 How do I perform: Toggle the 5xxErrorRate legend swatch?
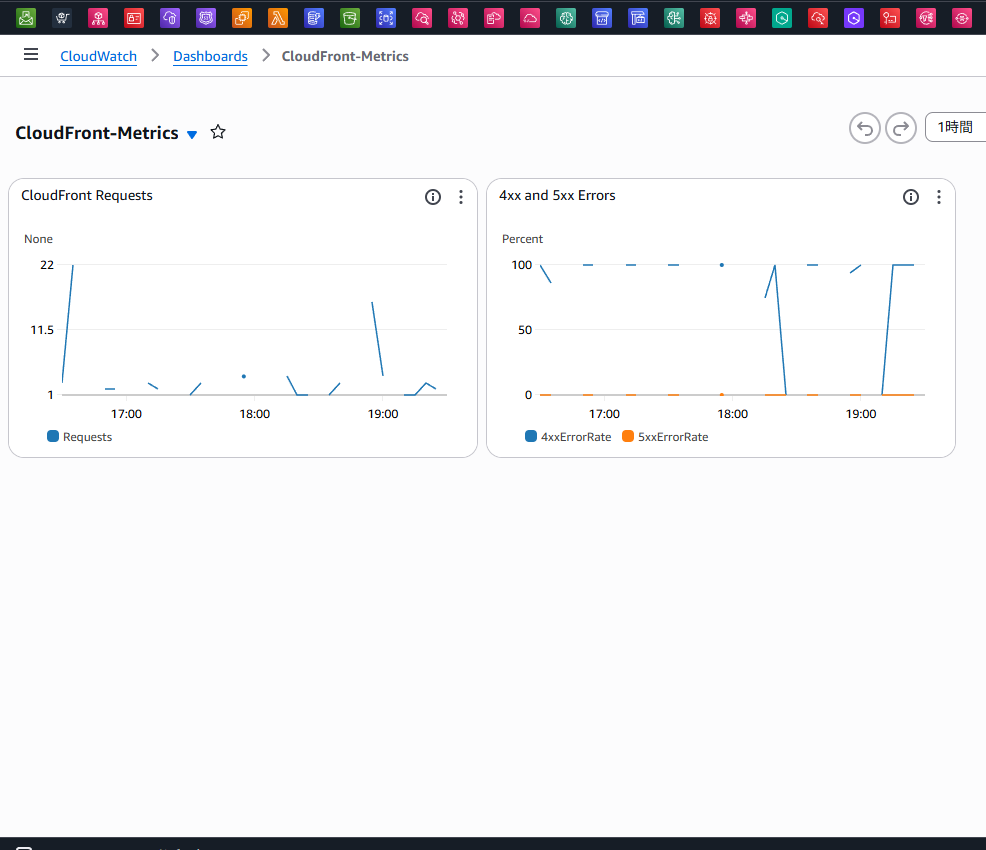click(x=628, y=436)
